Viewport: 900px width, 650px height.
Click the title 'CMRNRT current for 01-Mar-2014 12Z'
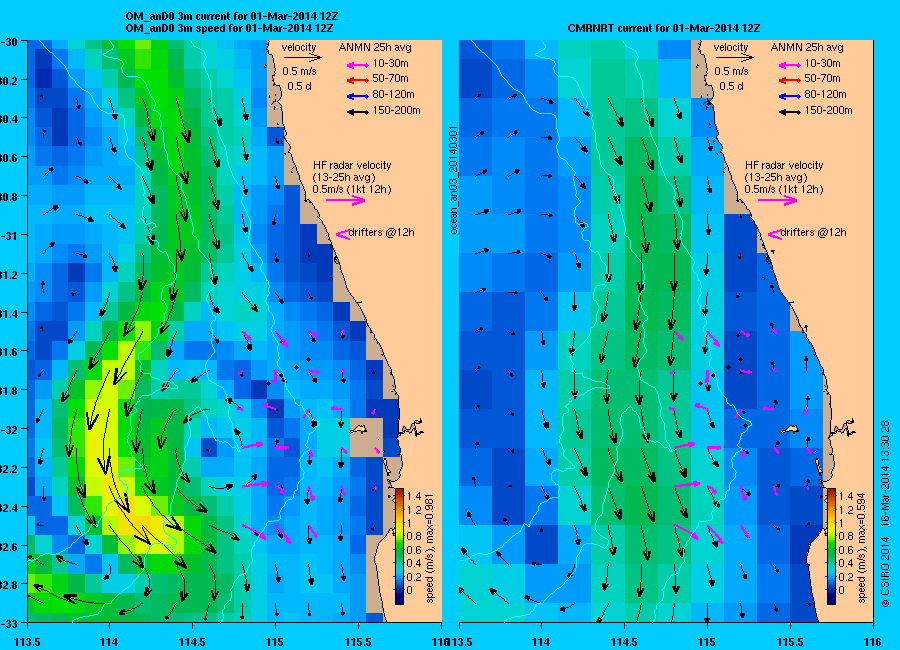coord(664,28)
